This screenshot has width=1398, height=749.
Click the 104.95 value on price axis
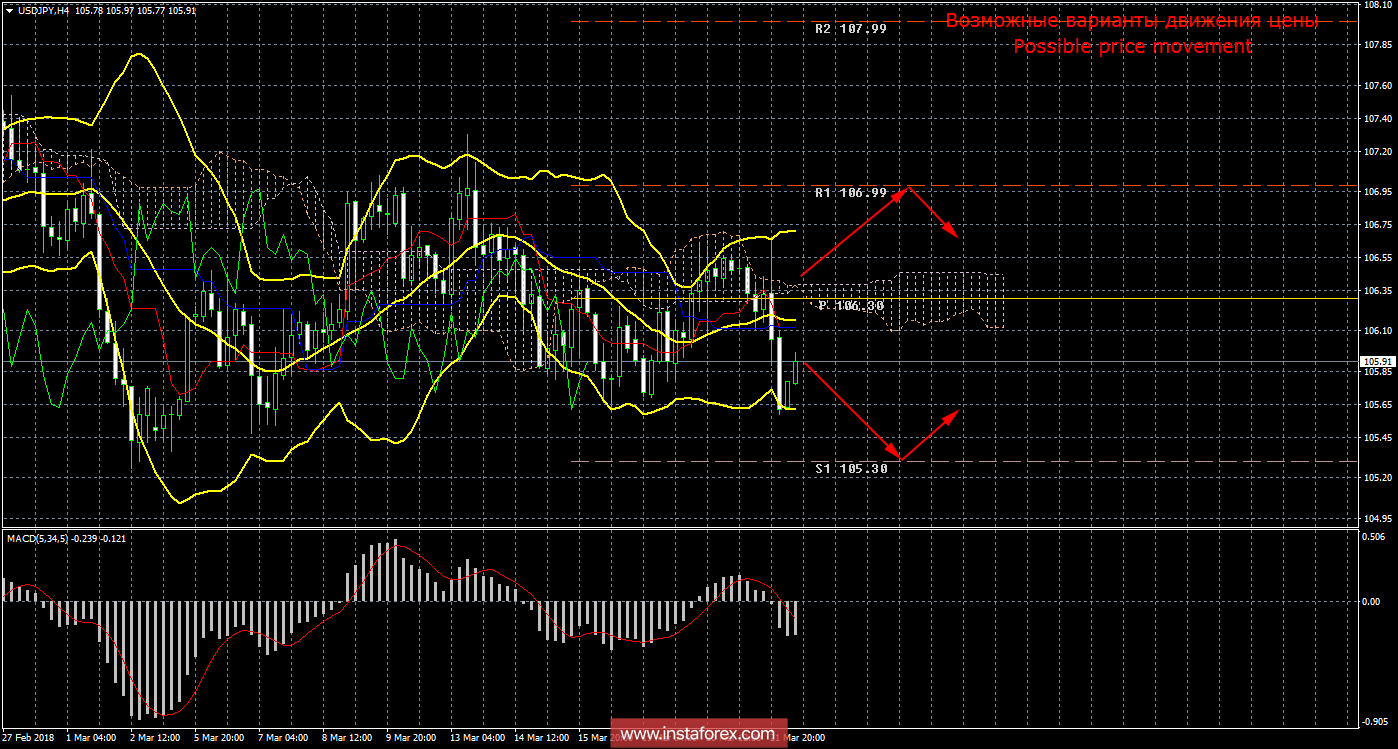click(x=1378, y=518)
